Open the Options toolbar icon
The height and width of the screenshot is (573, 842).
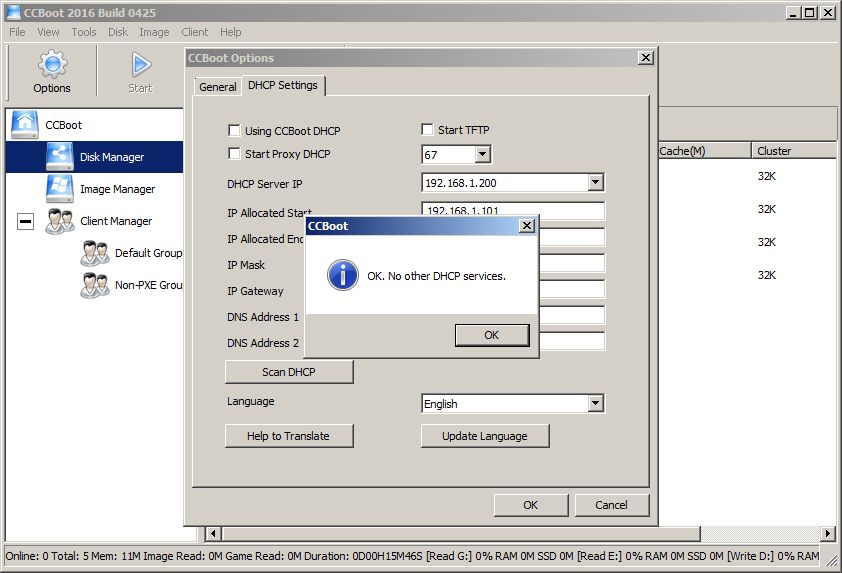52,64
